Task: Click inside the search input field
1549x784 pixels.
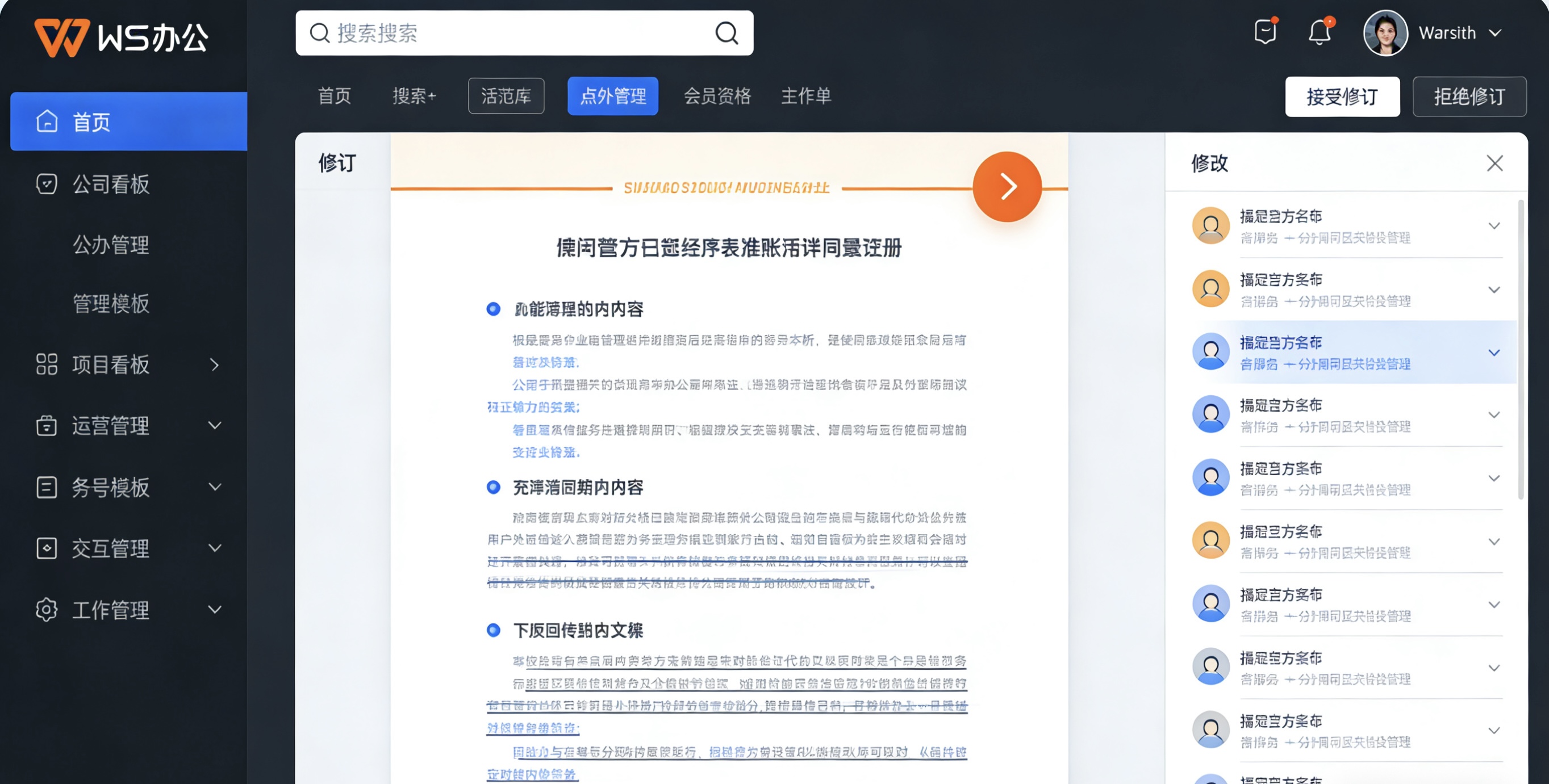Action: [511, 33]
